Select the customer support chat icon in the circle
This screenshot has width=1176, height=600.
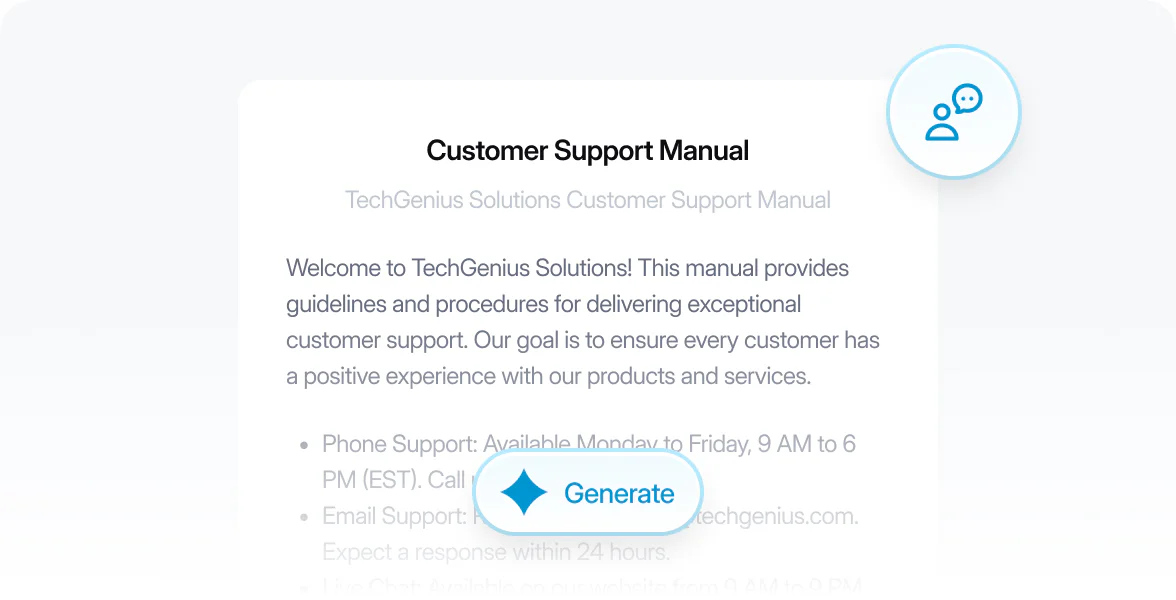[953, 112]
